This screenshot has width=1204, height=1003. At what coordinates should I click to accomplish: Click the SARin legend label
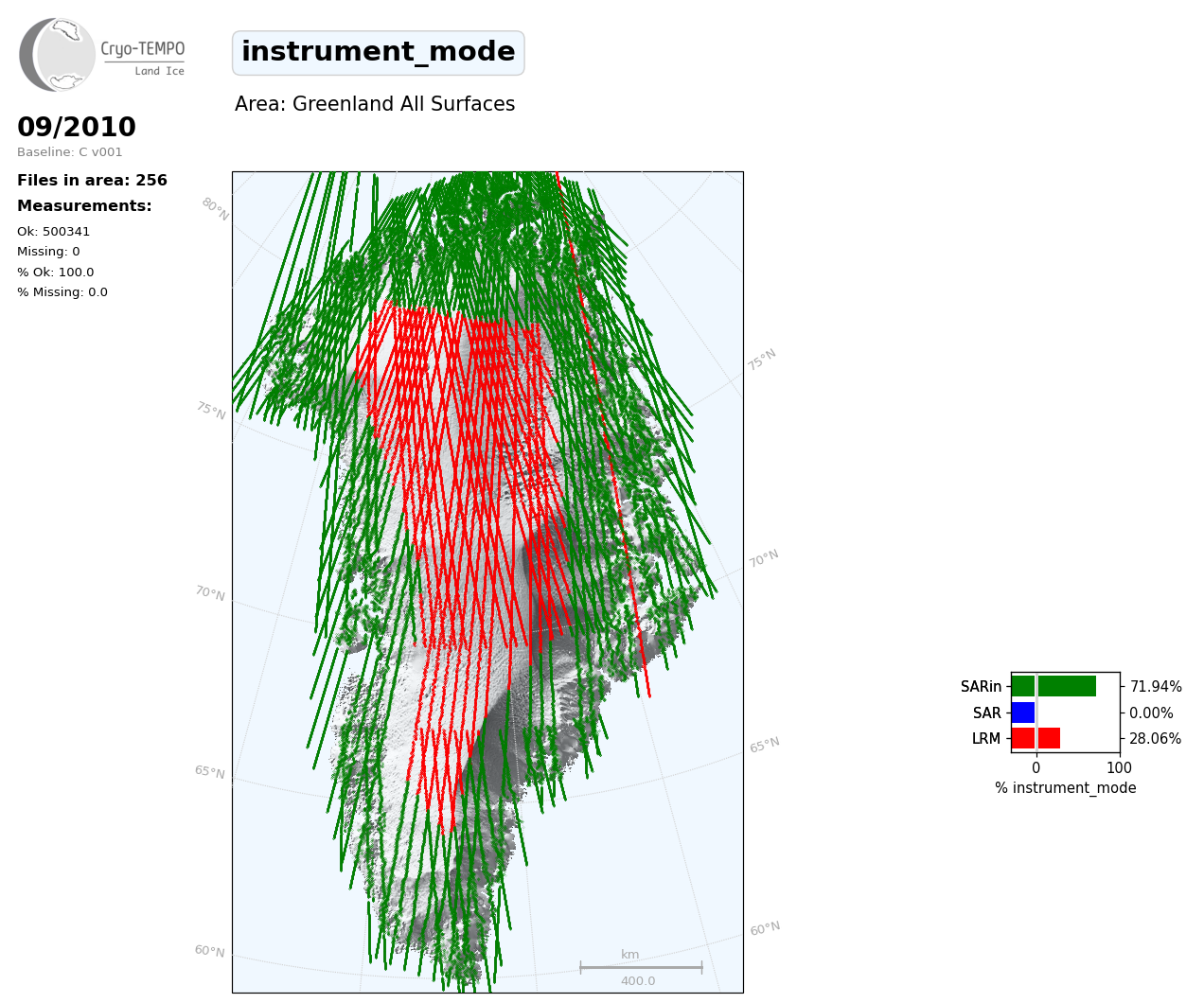(x=981, y=687)
